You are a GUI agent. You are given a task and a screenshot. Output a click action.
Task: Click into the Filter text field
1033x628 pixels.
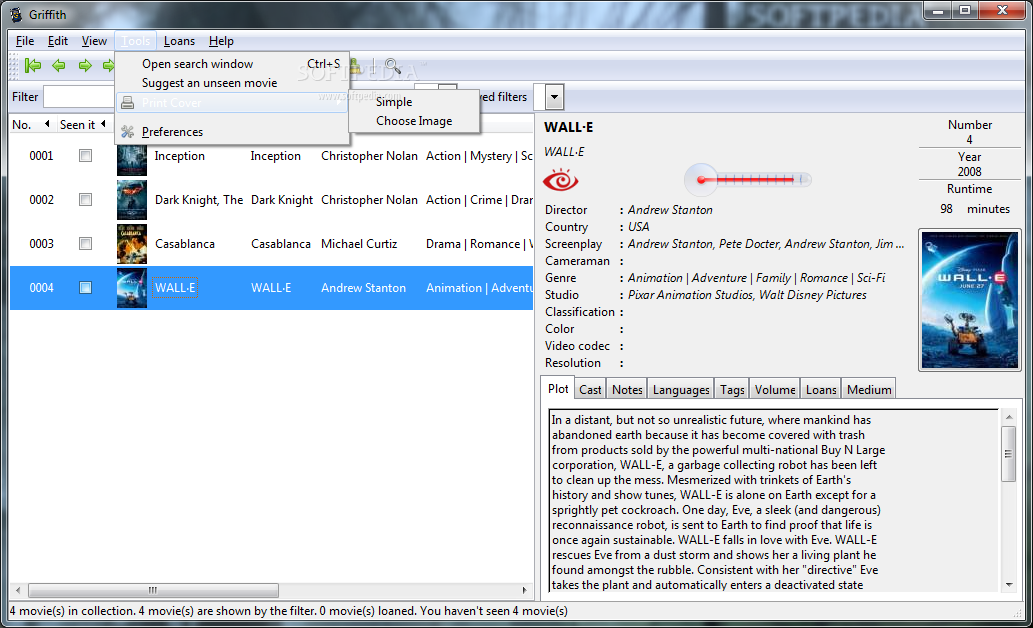tap(79, 97)
